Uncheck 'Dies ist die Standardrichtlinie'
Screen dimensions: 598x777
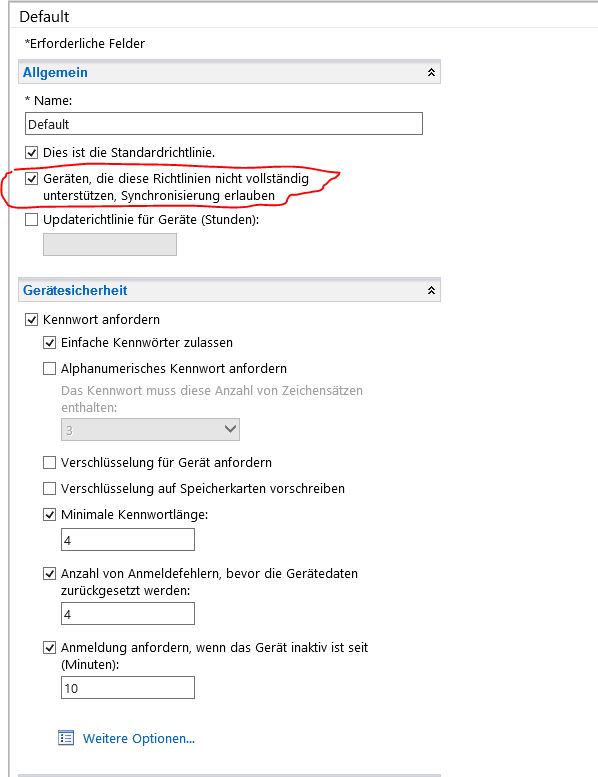[32, 153]
